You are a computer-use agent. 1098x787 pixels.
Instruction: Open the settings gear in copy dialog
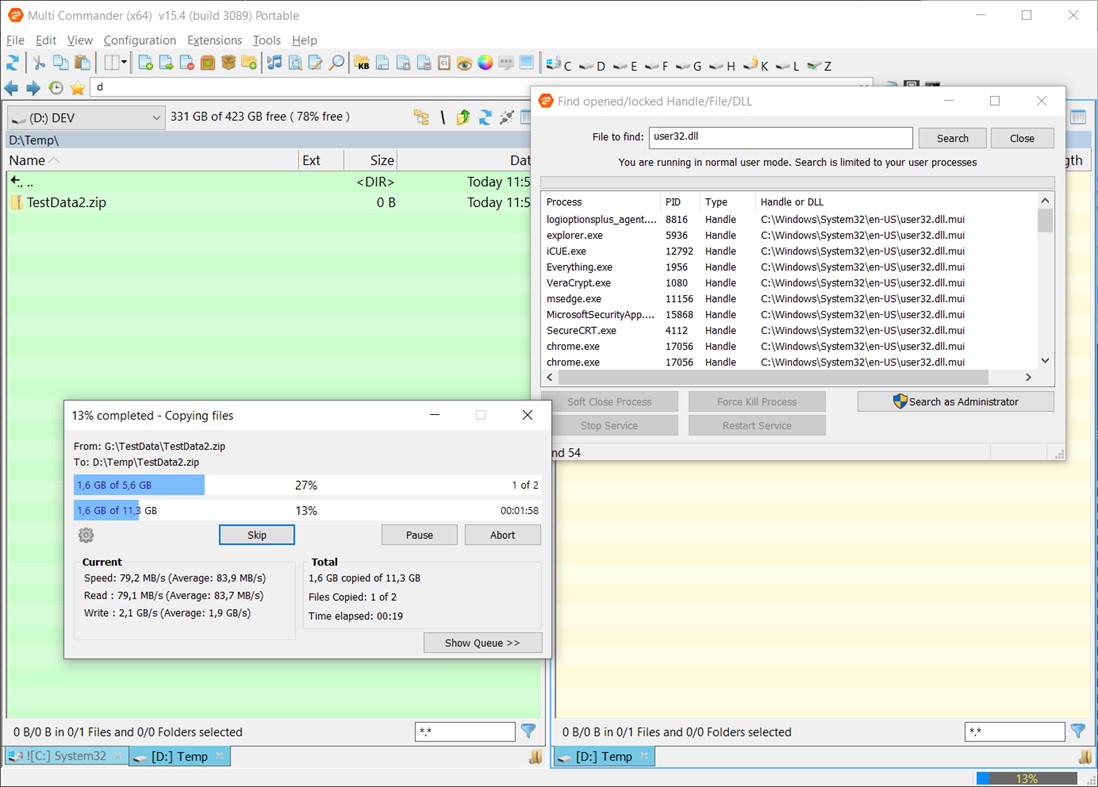pyautogui.click(x=85, y=535)
